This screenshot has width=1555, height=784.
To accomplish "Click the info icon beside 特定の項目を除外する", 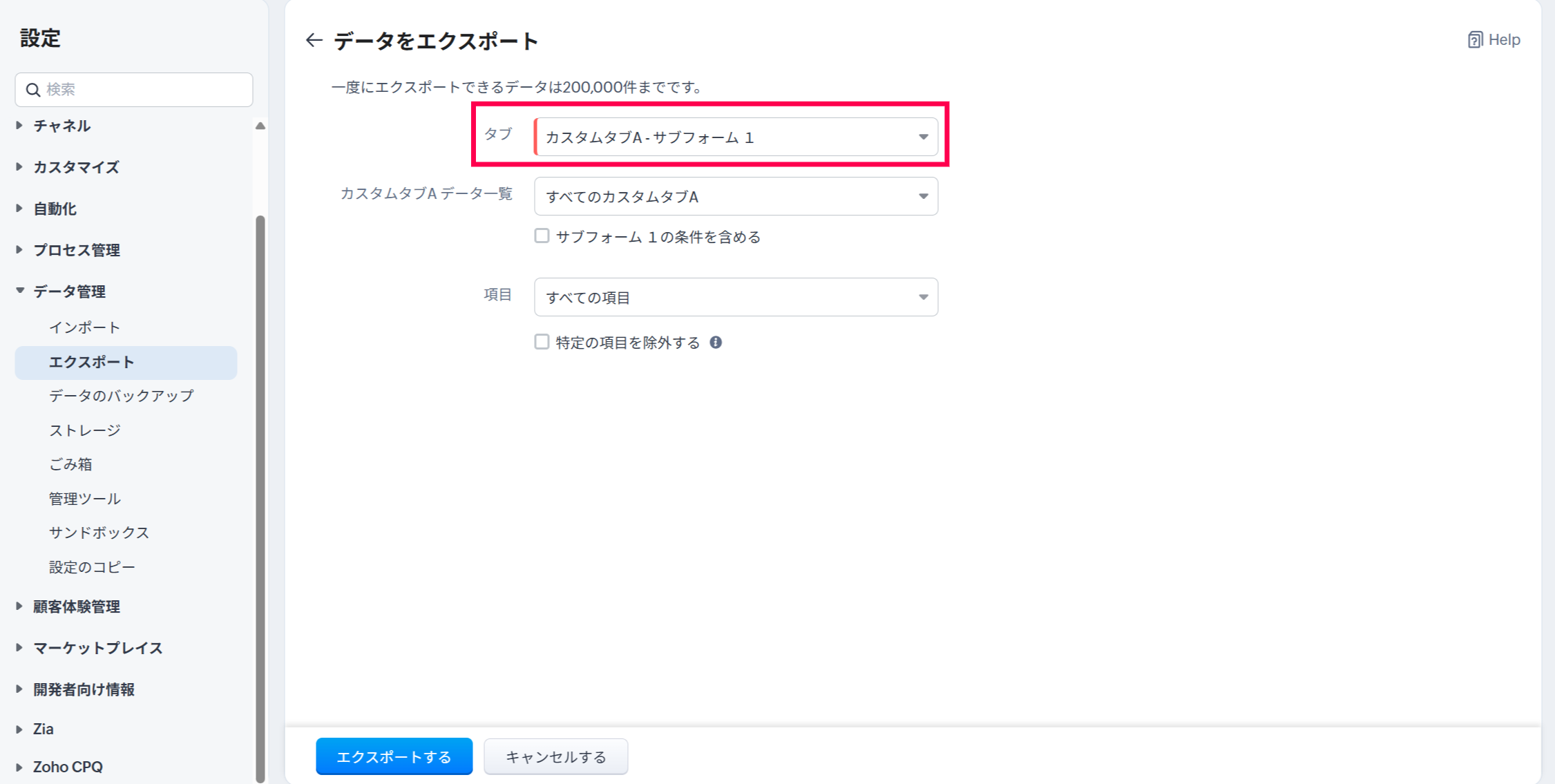I will point(716,343).
